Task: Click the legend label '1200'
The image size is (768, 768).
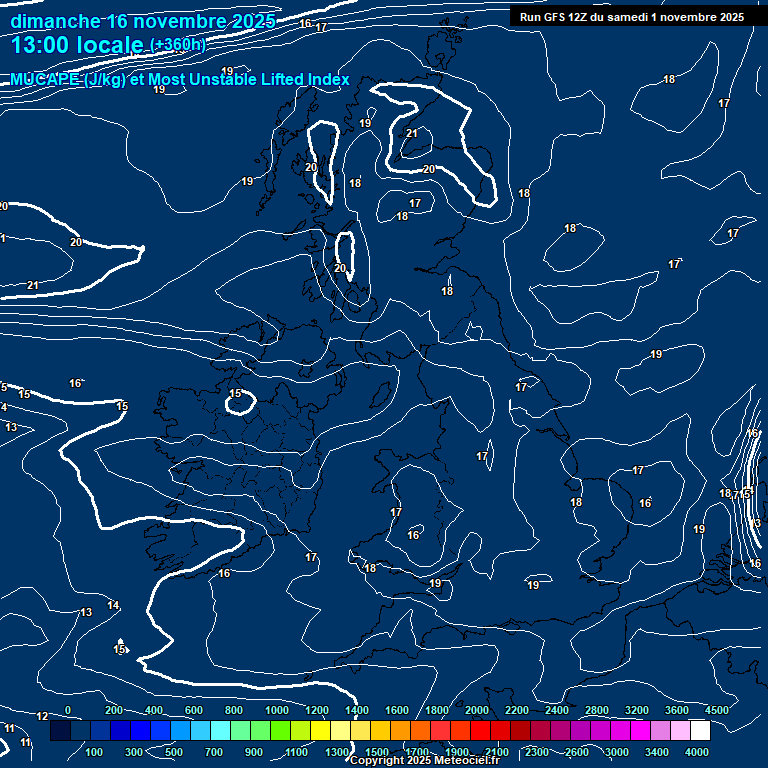Action: 317,710
